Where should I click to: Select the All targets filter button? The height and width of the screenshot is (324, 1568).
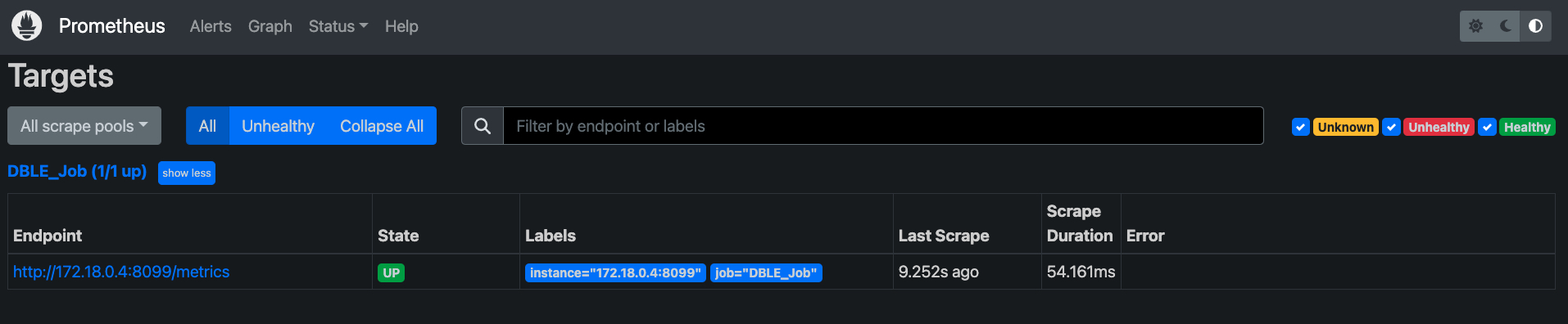pyautogui.click(x=207, y=126)
